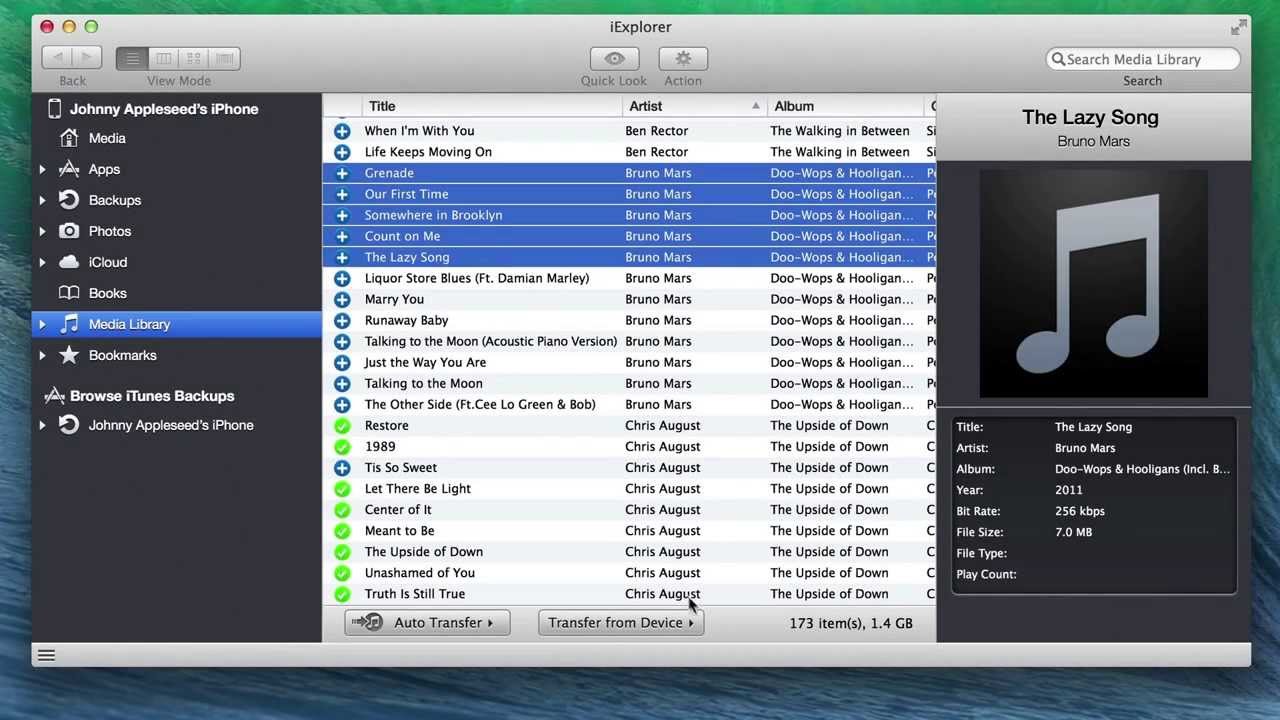Click the 256 kbps bit rate value

click(x=1080, y=511)
